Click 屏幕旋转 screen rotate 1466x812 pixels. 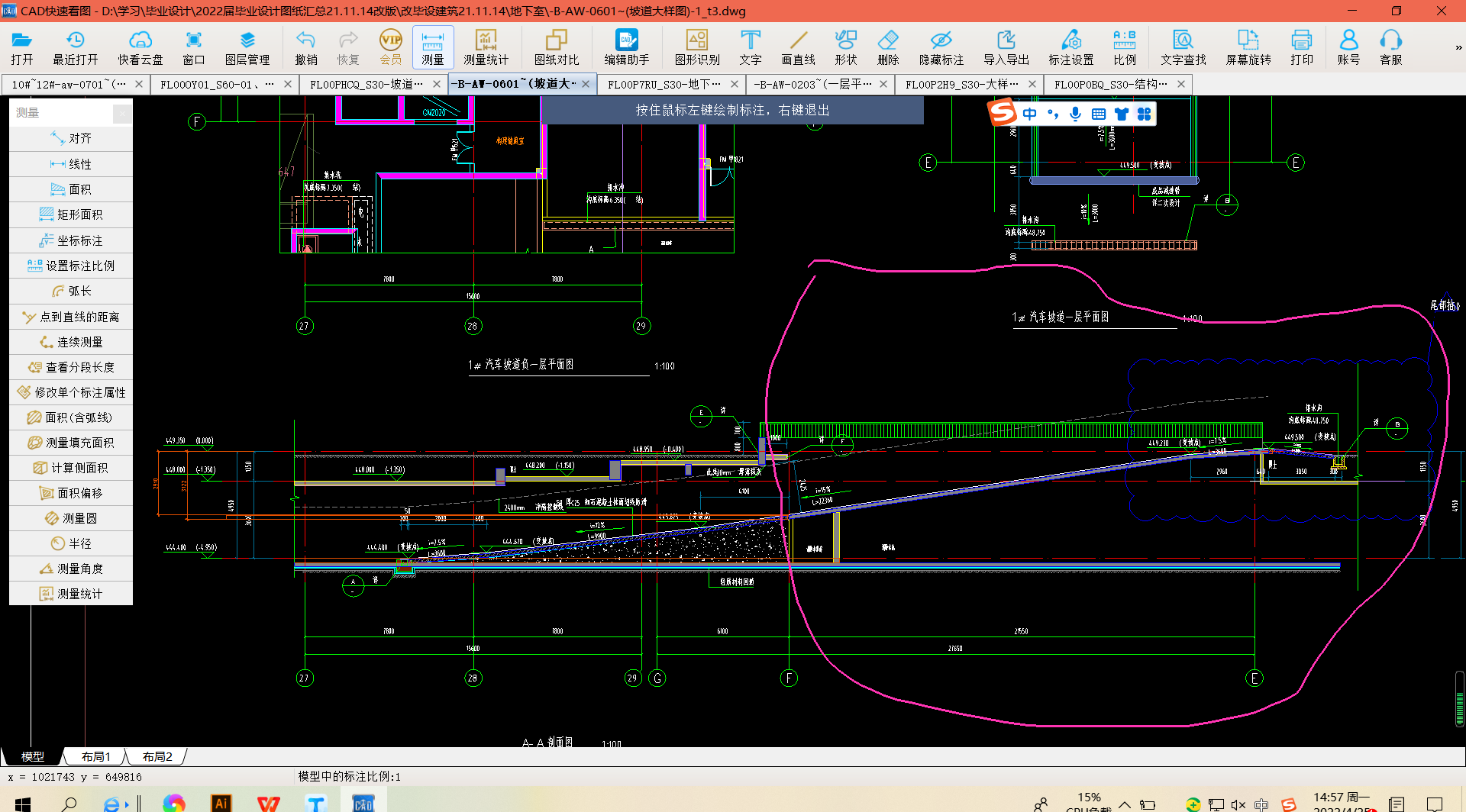pos(1248,47)
